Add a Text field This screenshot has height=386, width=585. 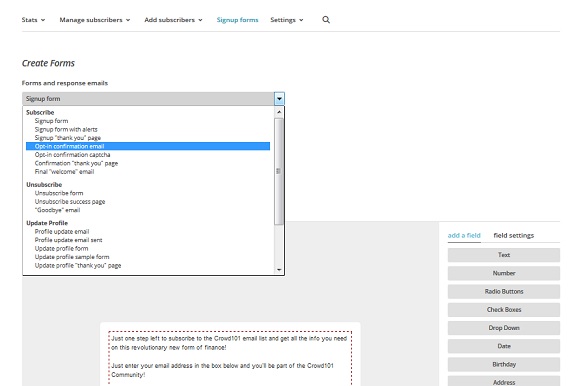click(504, 255)
